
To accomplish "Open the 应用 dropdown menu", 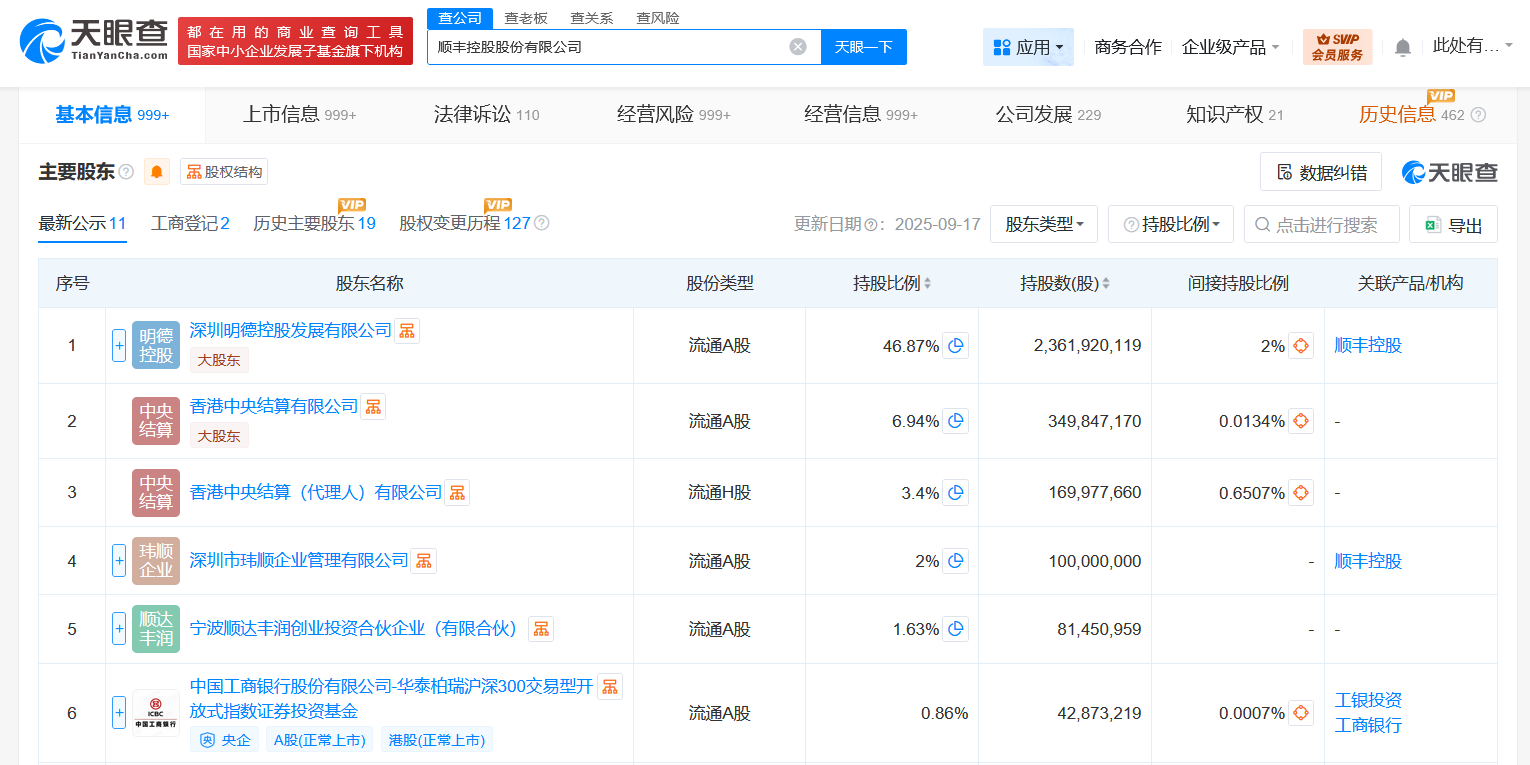I will point(1027,47).
